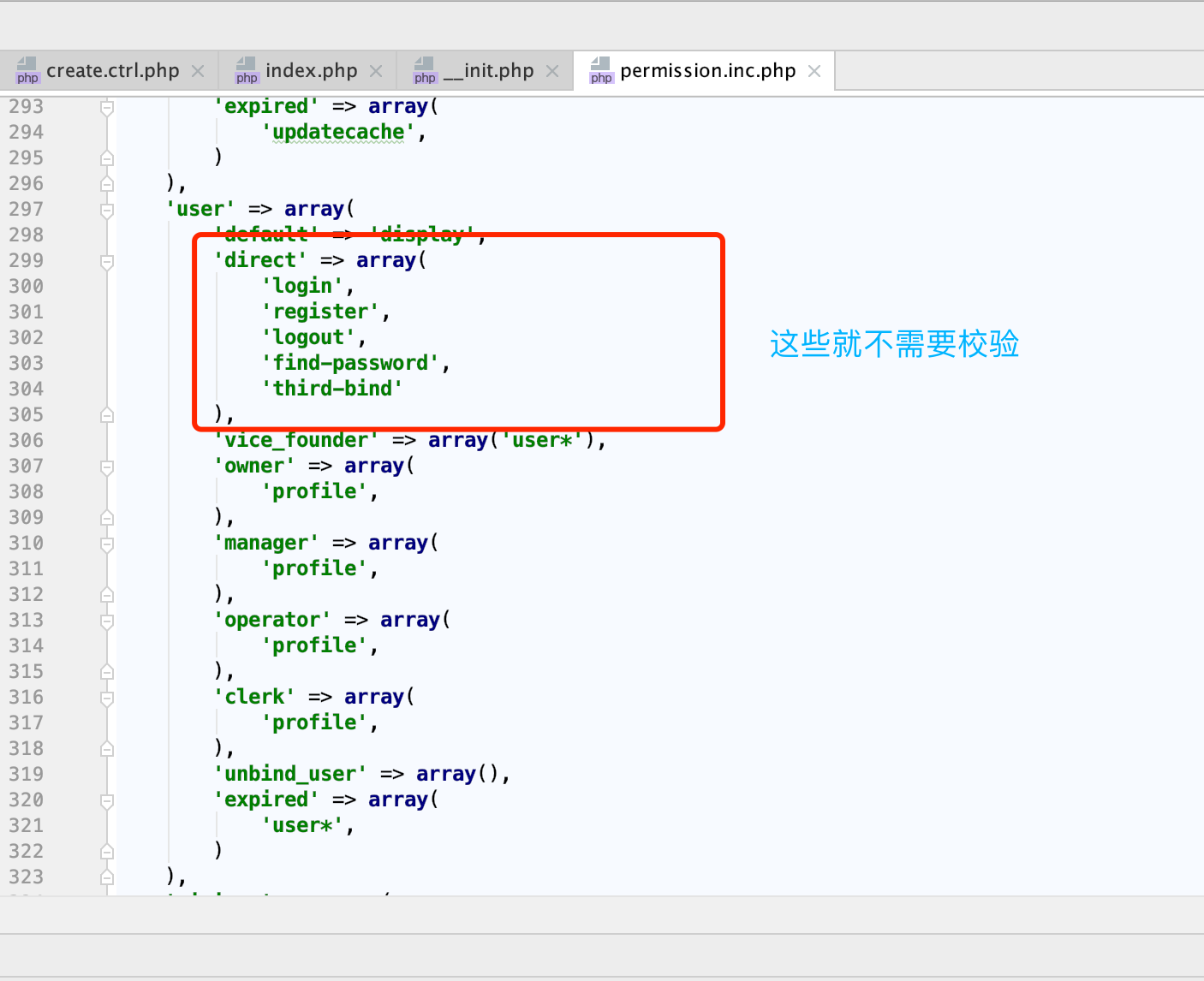Click the PHP file icon on index.php tab
This screenshot has height=981, width=1204.
[x=247, y=71]
